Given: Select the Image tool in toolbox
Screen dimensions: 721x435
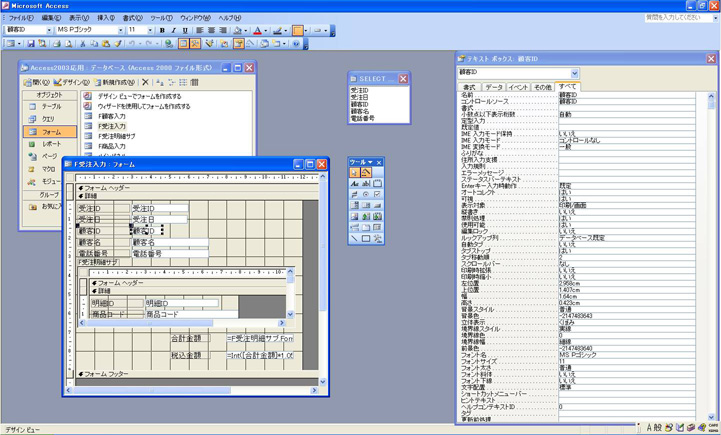Looking at the screenshot, I should (x=355, y=216).
